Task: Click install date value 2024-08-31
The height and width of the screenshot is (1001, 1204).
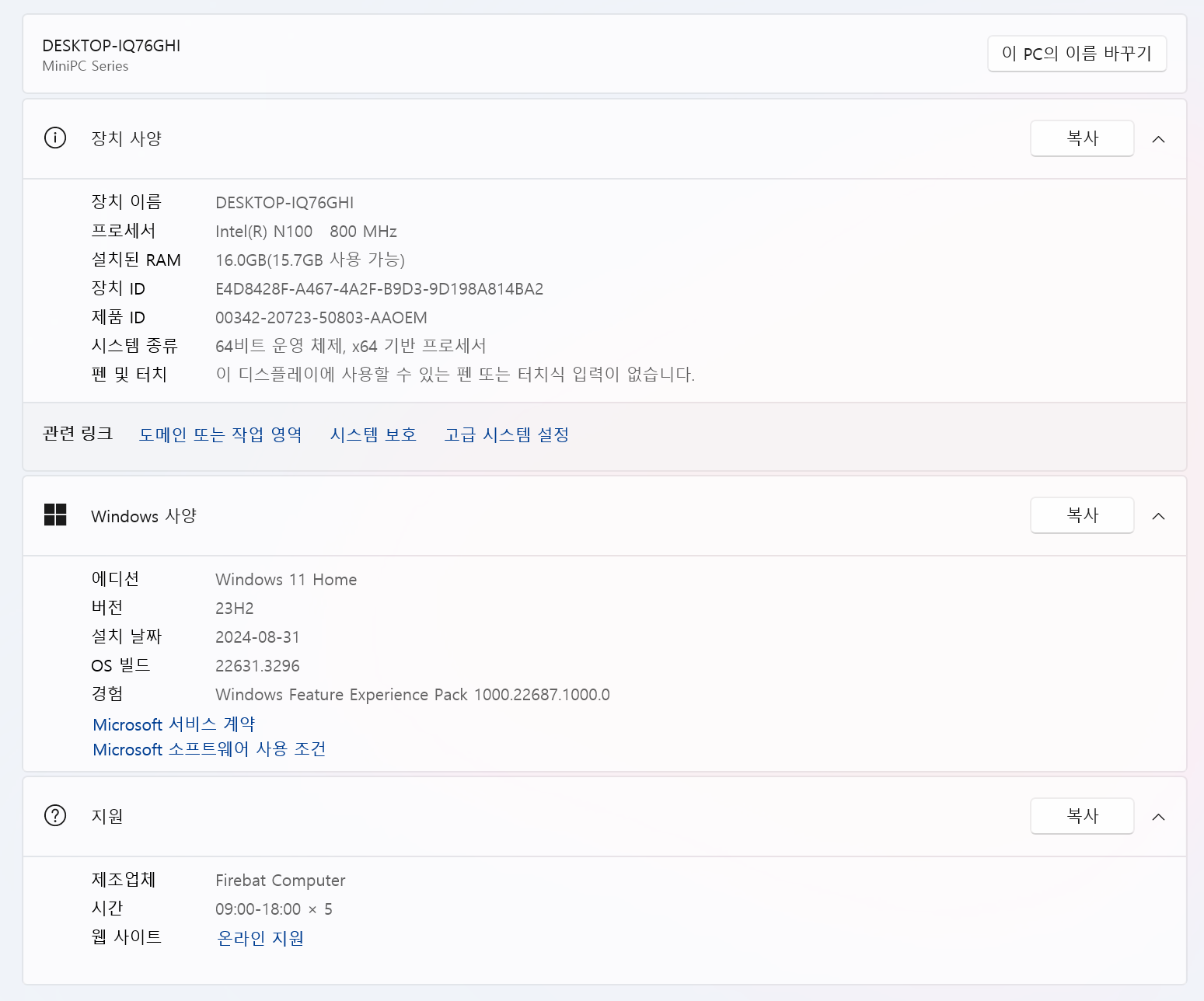Action: coord(257,637)
